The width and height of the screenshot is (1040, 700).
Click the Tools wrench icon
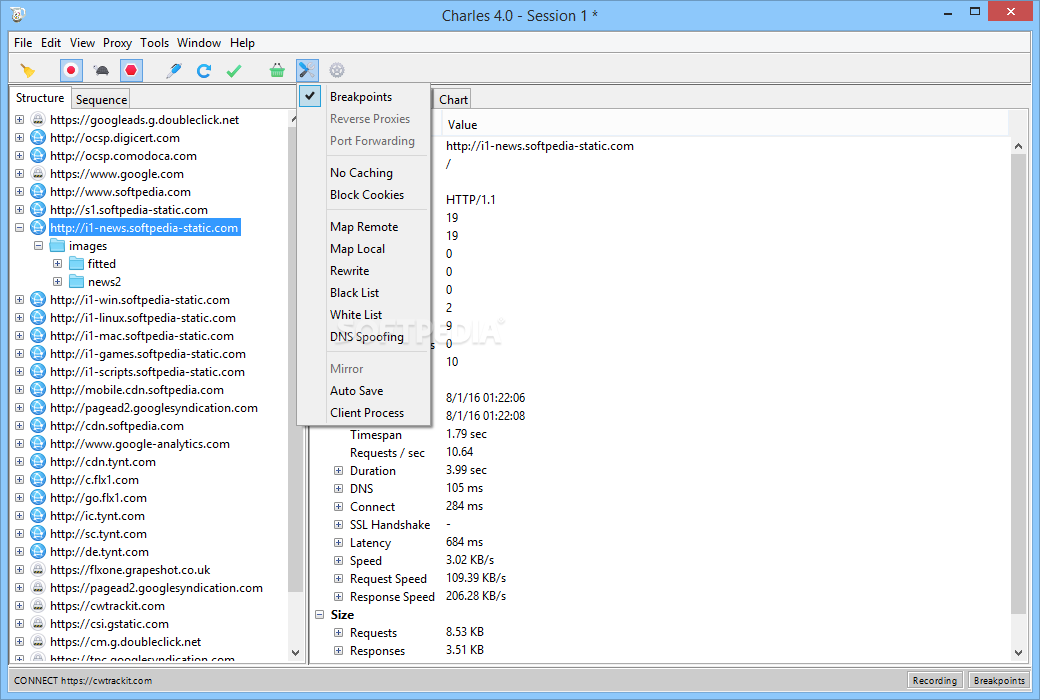(x=307, y=70)
